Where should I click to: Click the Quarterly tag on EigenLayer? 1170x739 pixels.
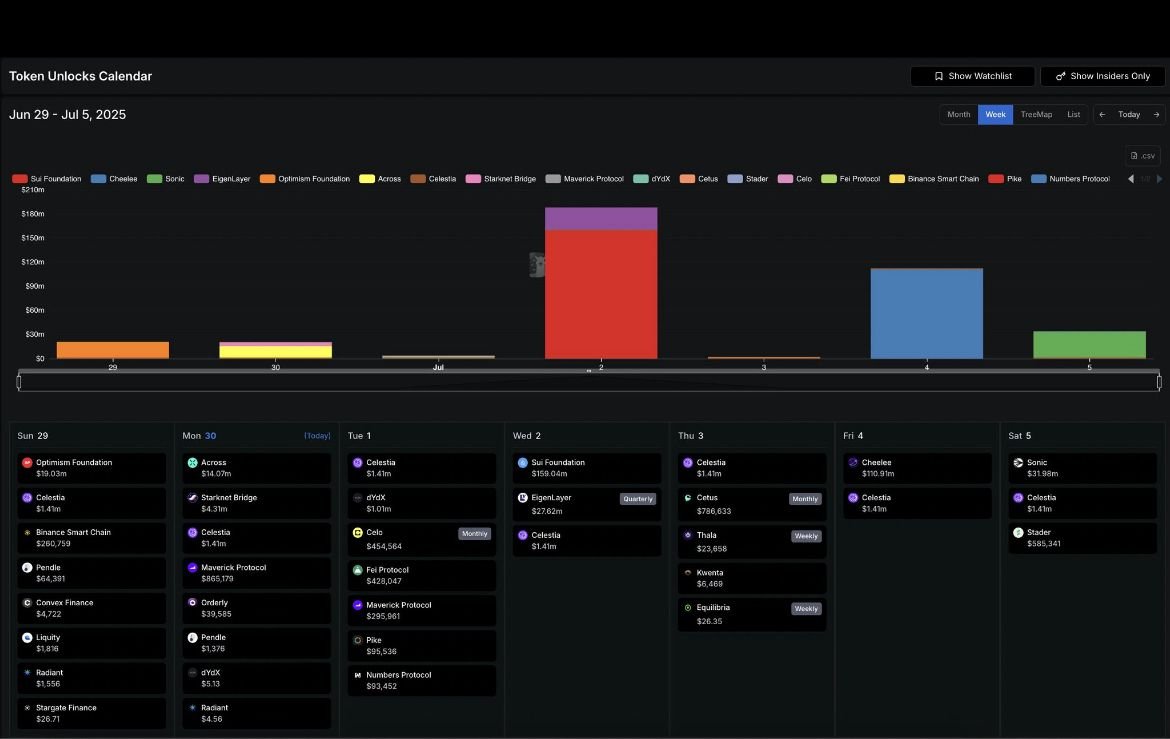(x=638, y=499)
